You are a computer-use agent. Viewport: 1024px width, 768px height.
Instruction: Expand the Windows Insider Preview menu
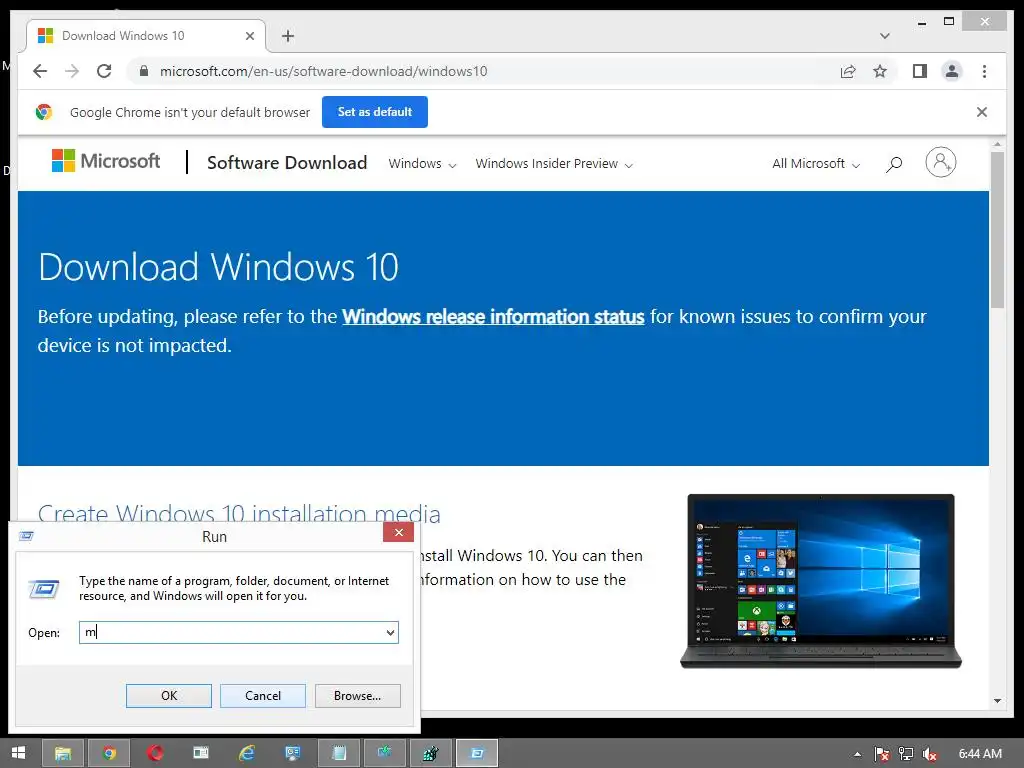pos(554,163)
